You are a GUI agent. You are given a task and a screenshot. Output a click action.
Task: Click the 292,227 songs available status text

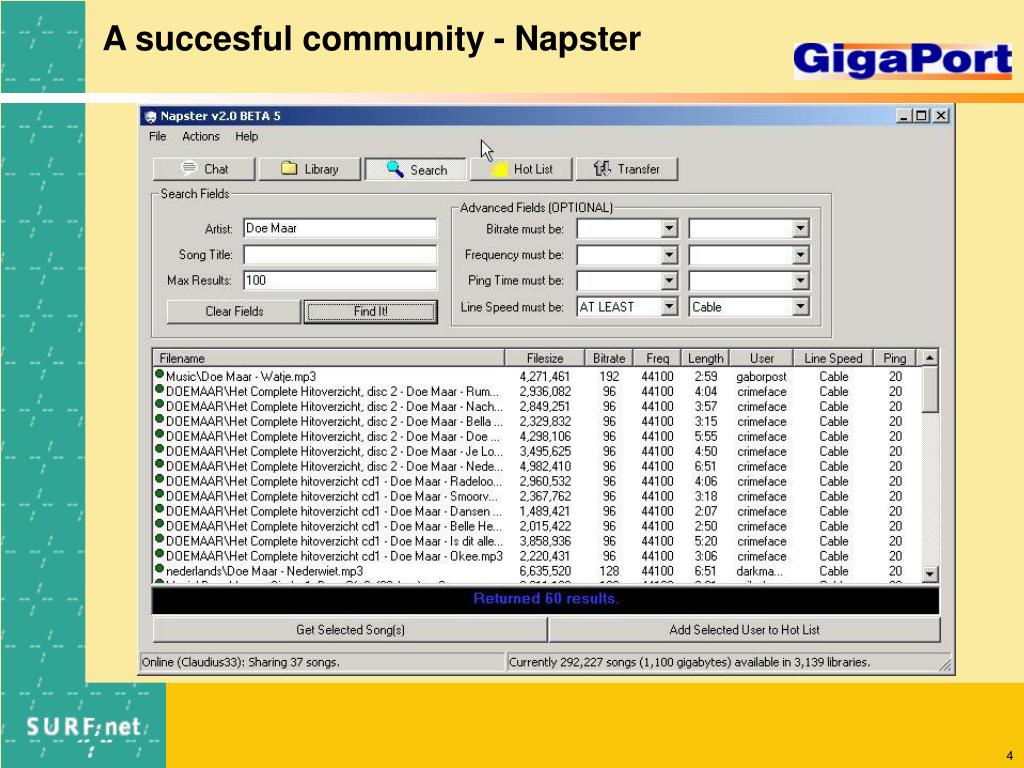point(689,662)
